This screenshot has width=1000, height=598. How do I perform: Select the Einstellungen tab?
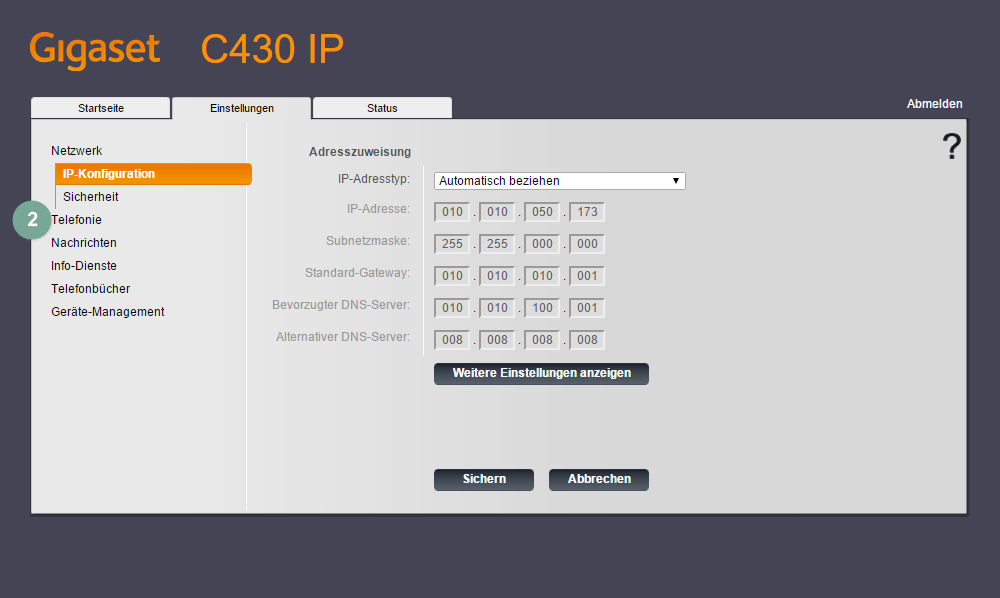241,108
